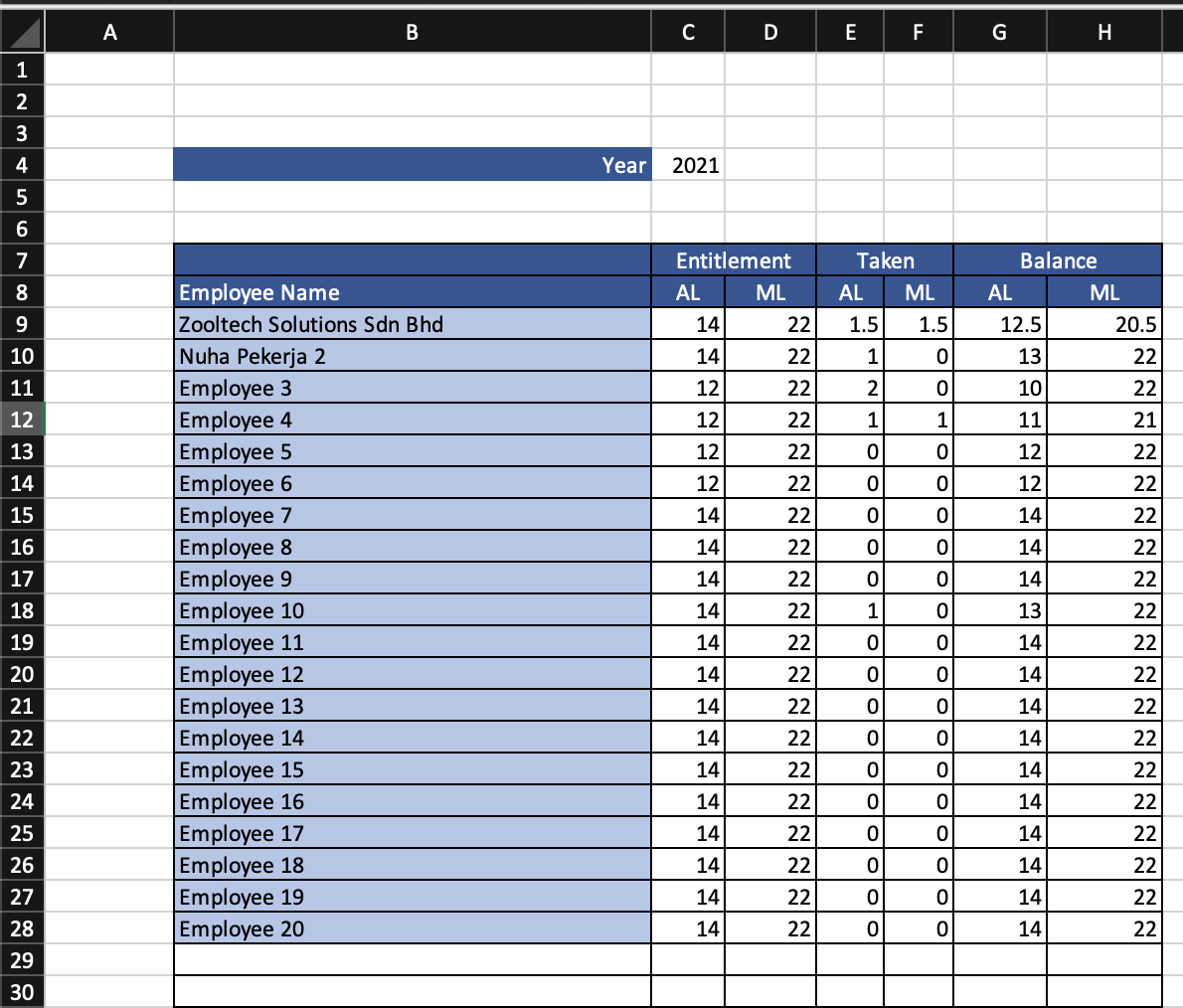Select the Employee 7 name cell

click(412, 515)
